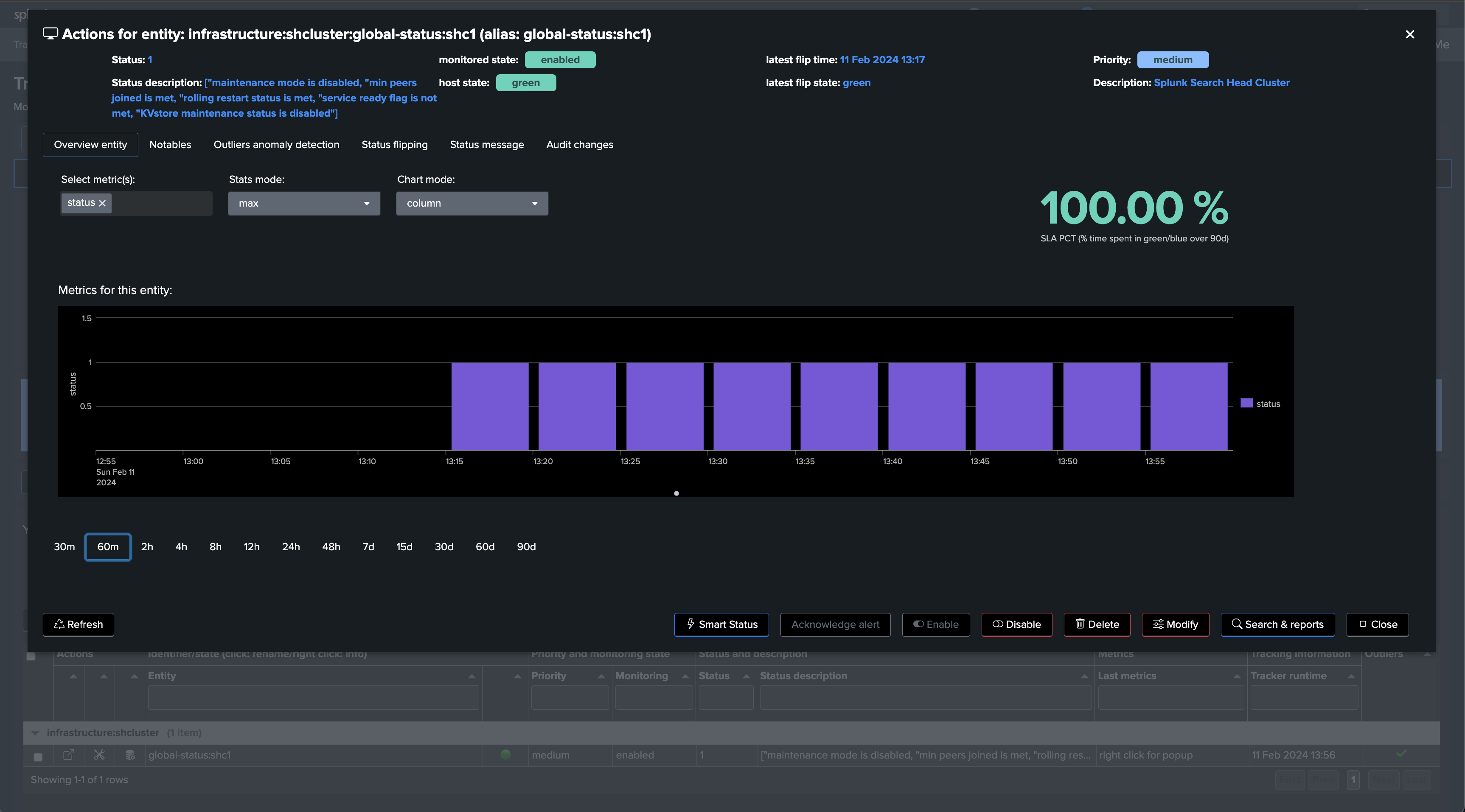Viewport: 1465px width, 812px height.
Task: Click the latest flip state green link
Action: click(856, 82)
